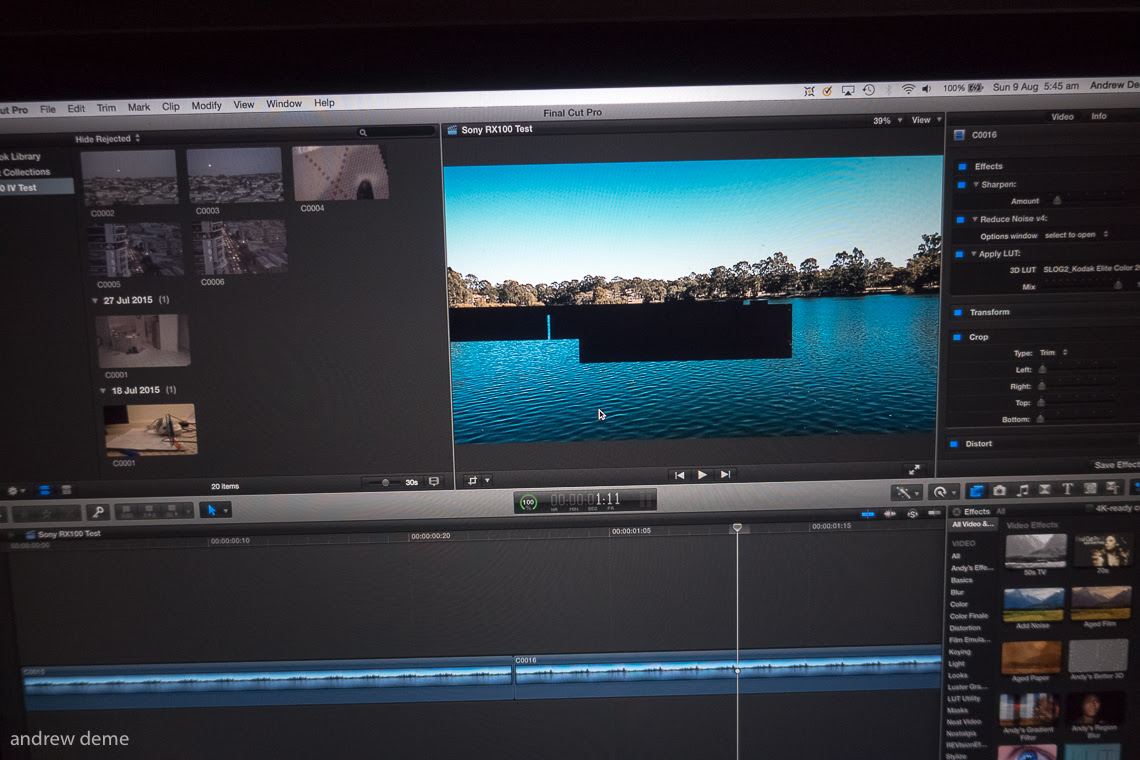Disable the Effects section checkbox
Viewport: 1140px width, 760px height.
coord(963,167)
